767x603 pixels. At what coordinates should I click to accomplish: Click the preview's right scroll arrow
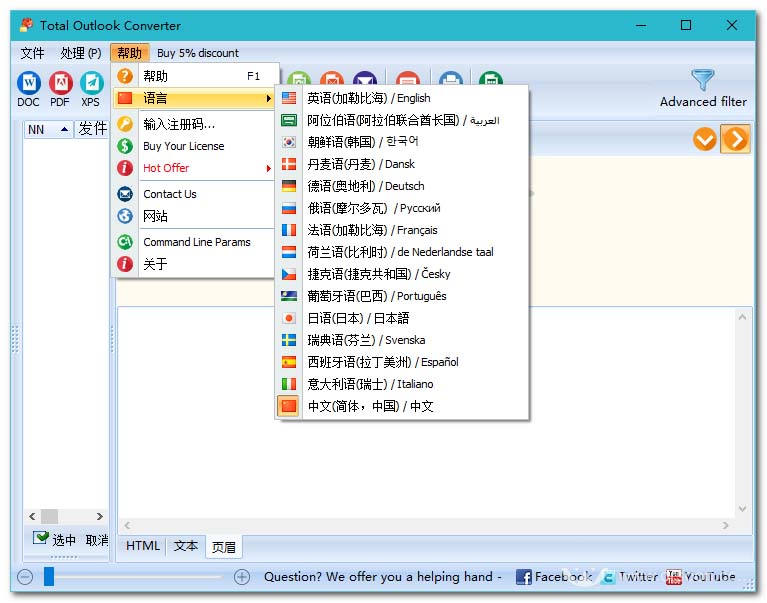pos(725,525)
